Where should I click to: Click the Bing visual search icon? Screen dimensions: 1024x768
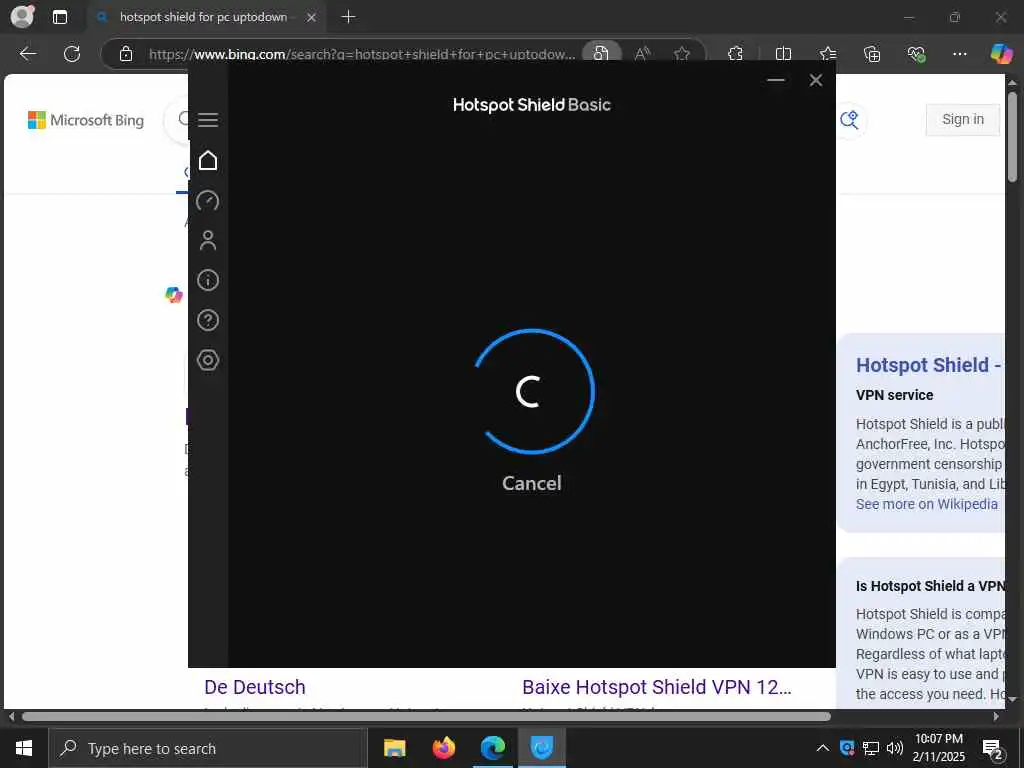click(849, 120)
